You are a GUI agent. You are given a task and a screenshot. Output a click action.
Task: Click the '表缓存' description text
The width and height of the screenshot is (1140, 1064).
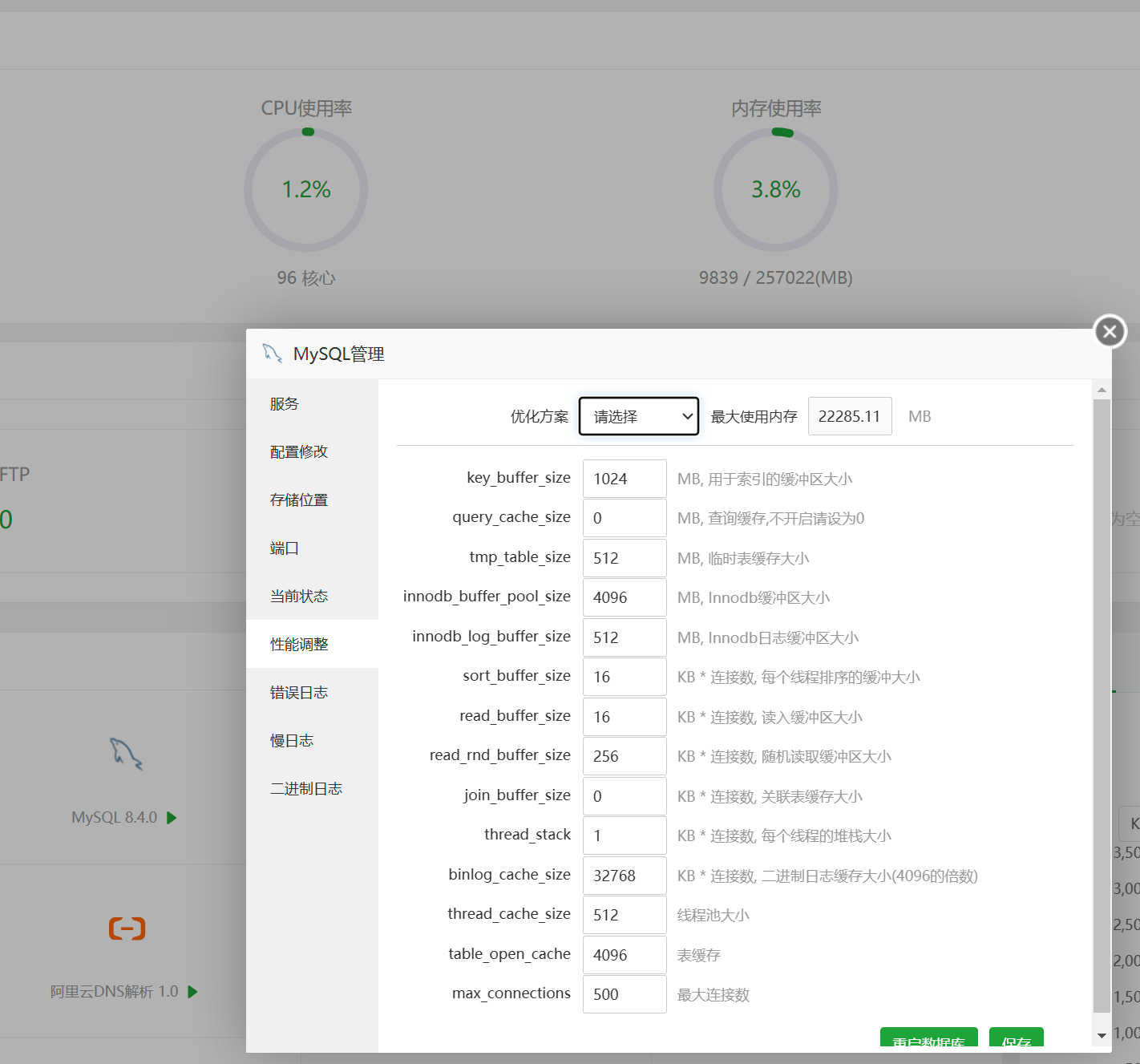[699, 955]
